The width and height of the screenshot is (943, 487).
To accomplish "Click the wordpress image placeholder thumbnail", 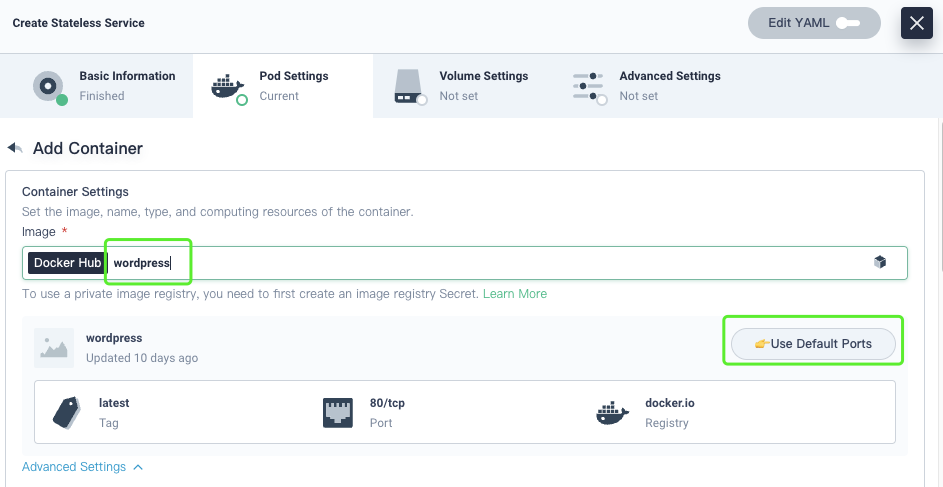I will tap(54, 347).
